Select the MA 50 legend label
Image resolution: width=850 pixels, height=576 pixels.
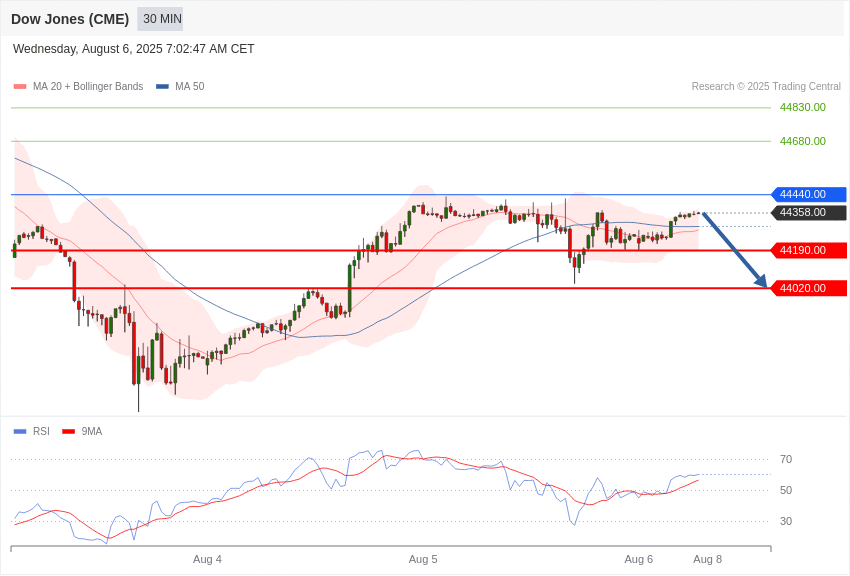190,87
